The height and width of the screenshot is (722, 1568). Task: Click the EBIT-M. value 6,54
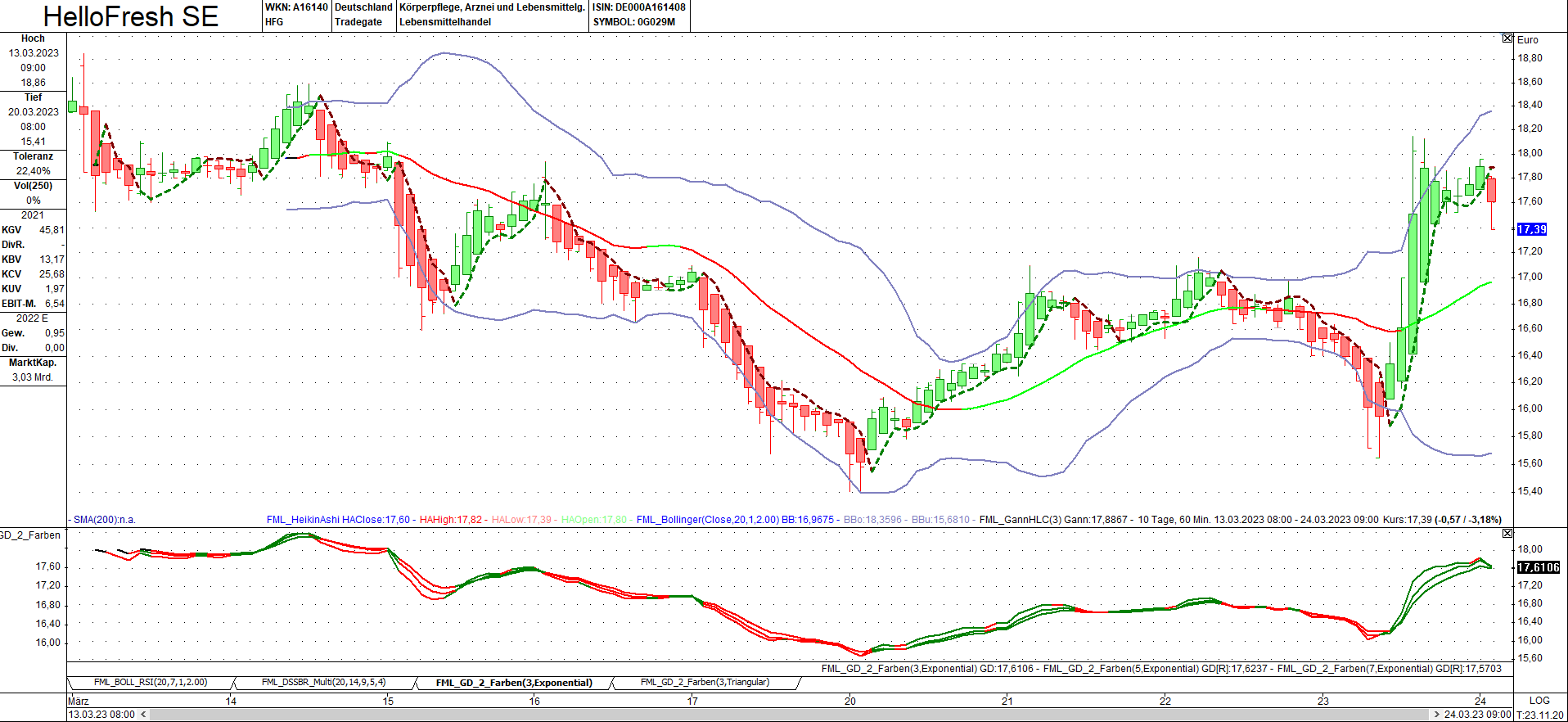(55, 304)
